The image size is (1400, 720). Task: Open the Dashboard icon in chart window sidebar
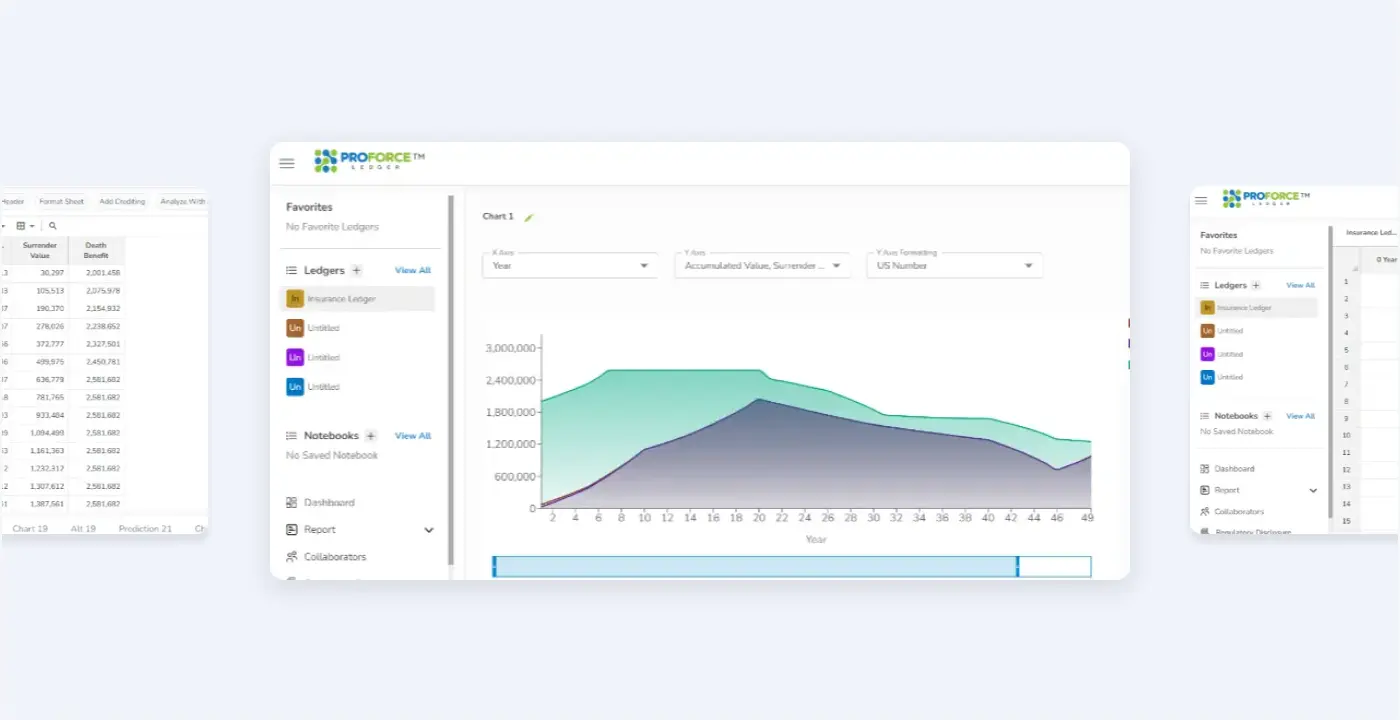tap(292, 503)
